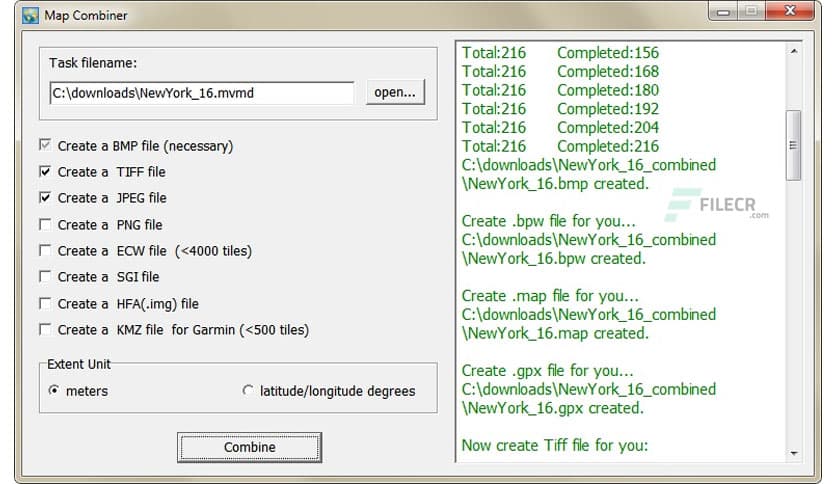Uncheck the Create a JPEG file checkbox
The width and height of the screenshot is (836, 484).
pyautogui.click(x=45, y=198)
